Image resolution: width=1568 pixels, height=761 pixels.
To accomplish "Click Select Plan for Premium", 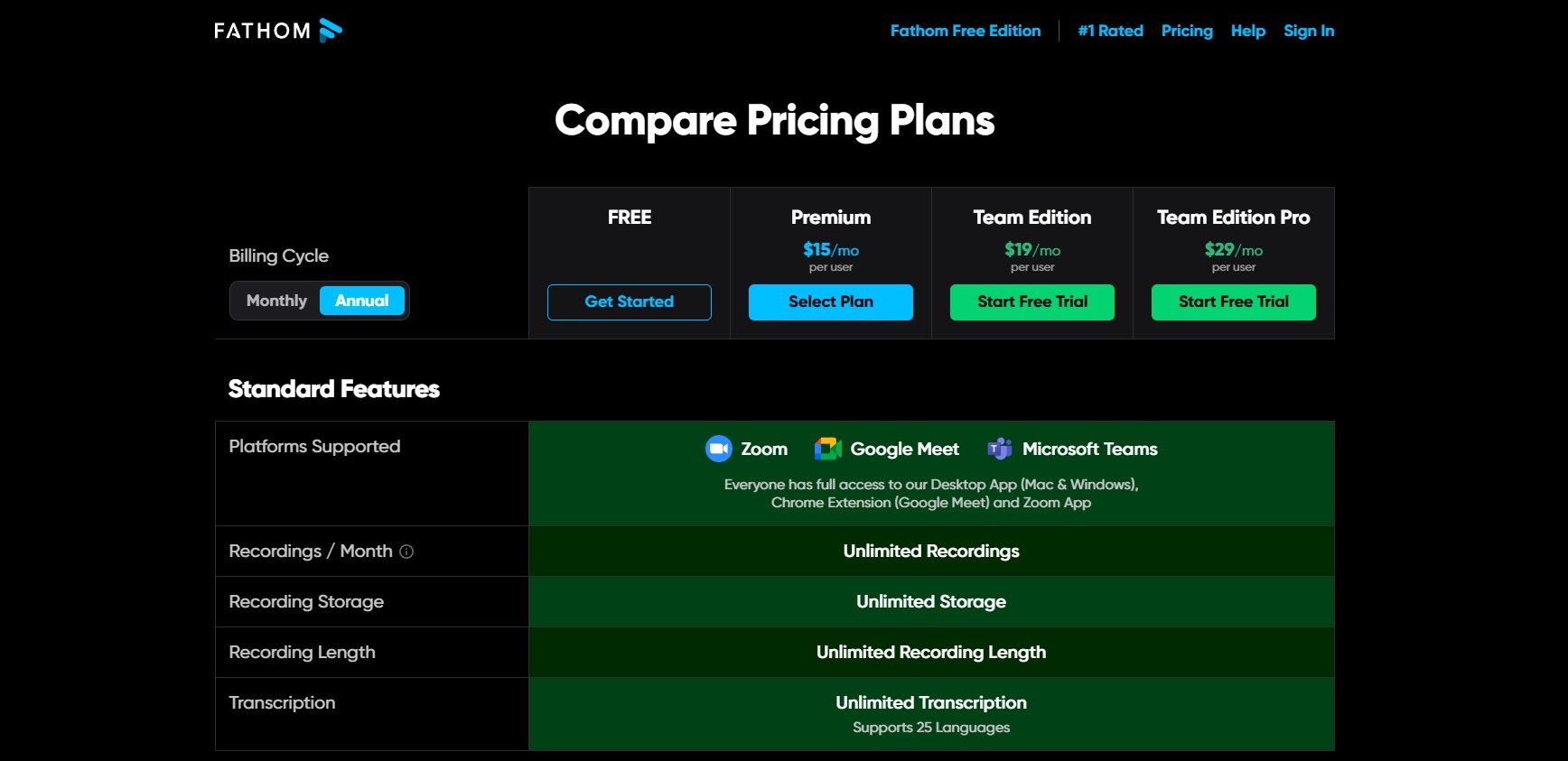I will click(831, 302).
